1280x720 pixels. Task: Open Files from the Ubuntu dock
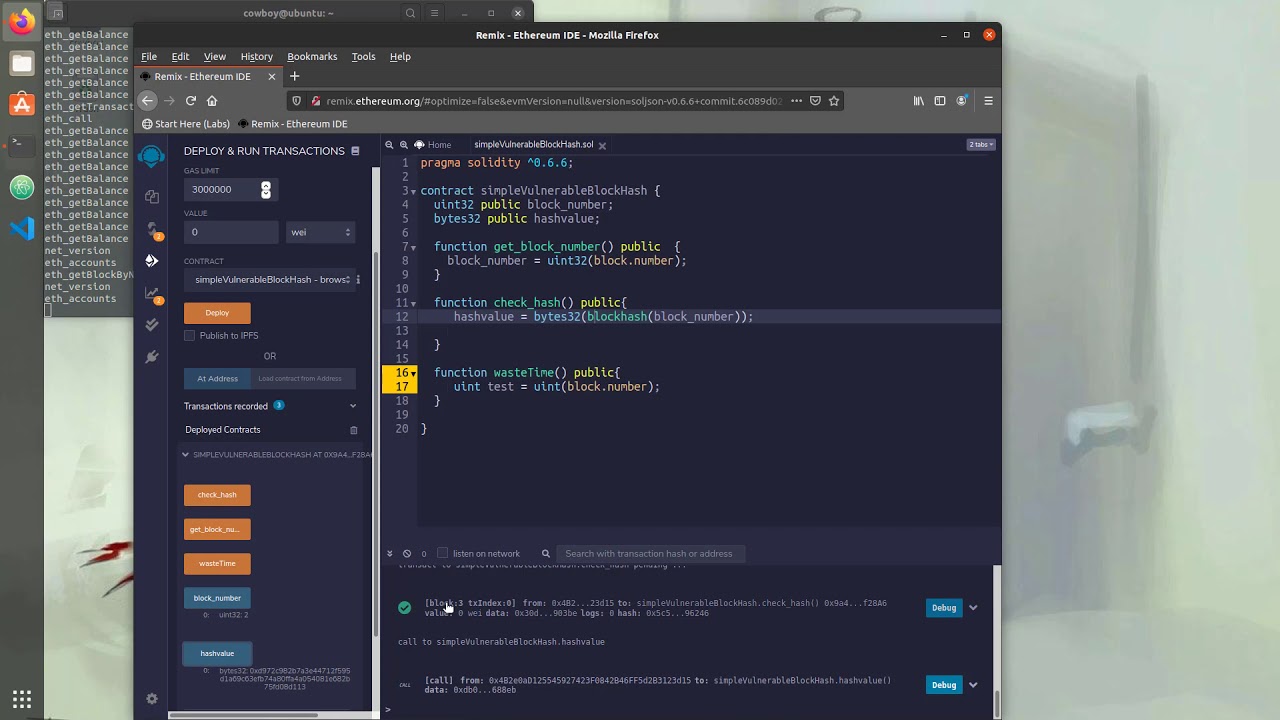click(x=22, y=63)
